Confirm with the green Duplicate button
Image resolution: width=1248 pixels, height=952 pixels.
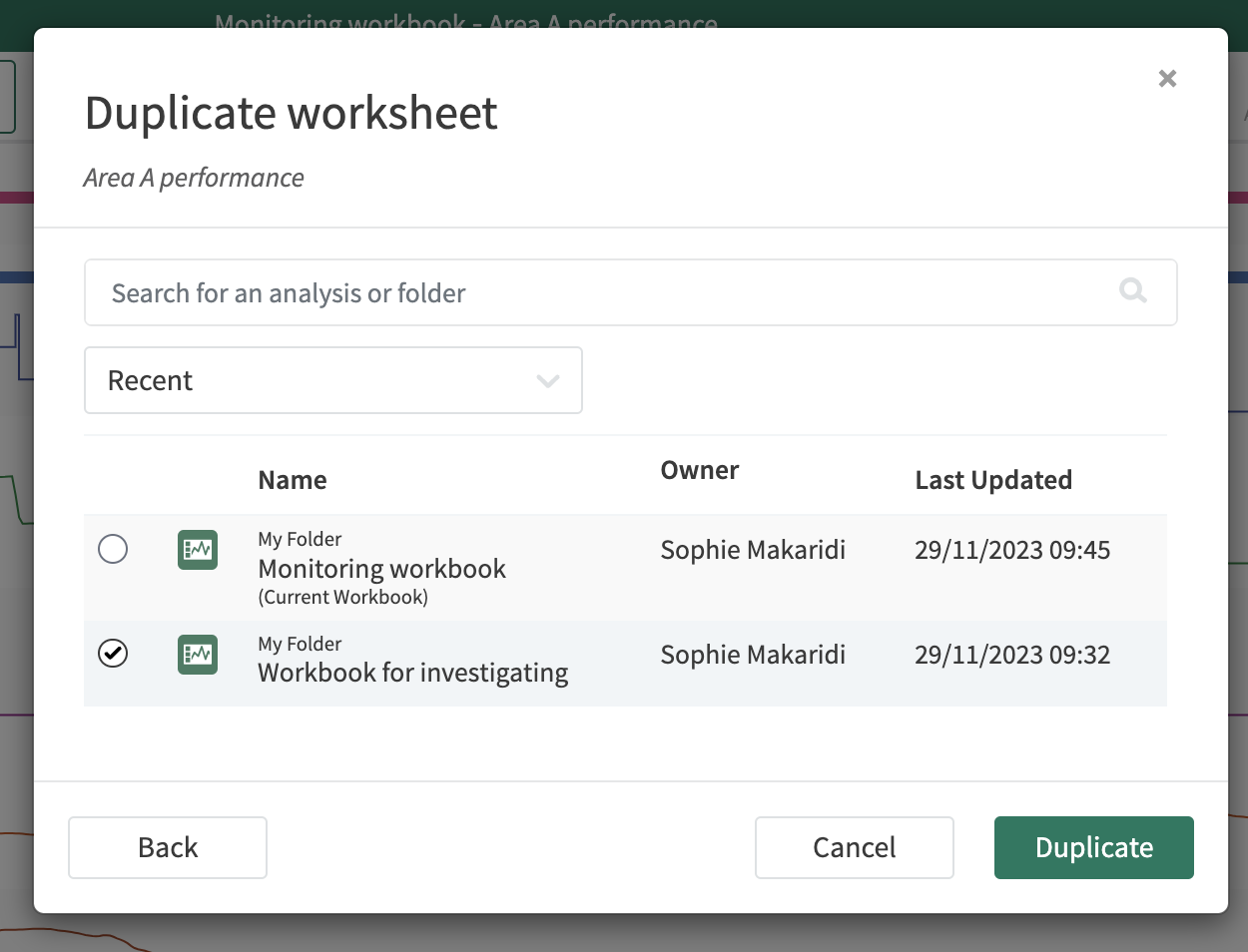[x=1093, y=847]
